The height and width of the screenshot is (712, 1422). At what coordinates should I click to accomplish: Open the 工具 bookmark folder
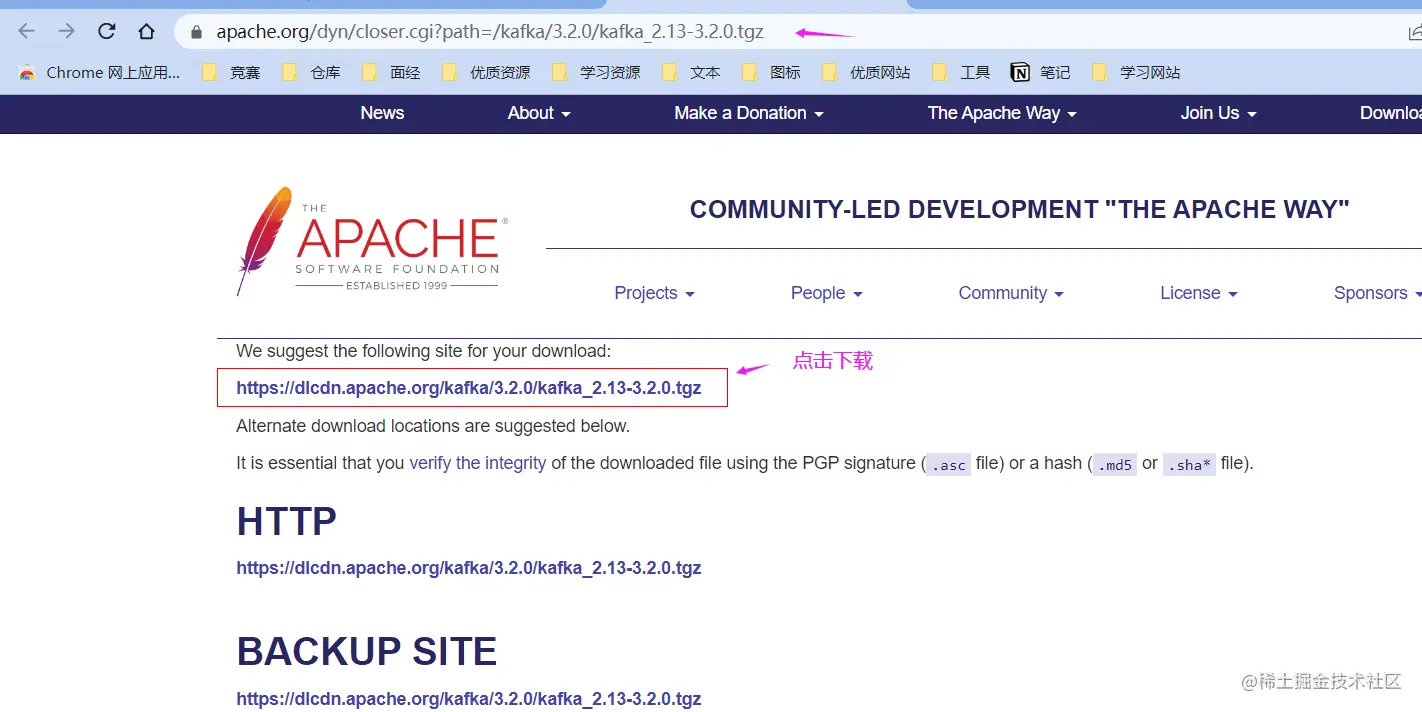[x=961, y=72]
